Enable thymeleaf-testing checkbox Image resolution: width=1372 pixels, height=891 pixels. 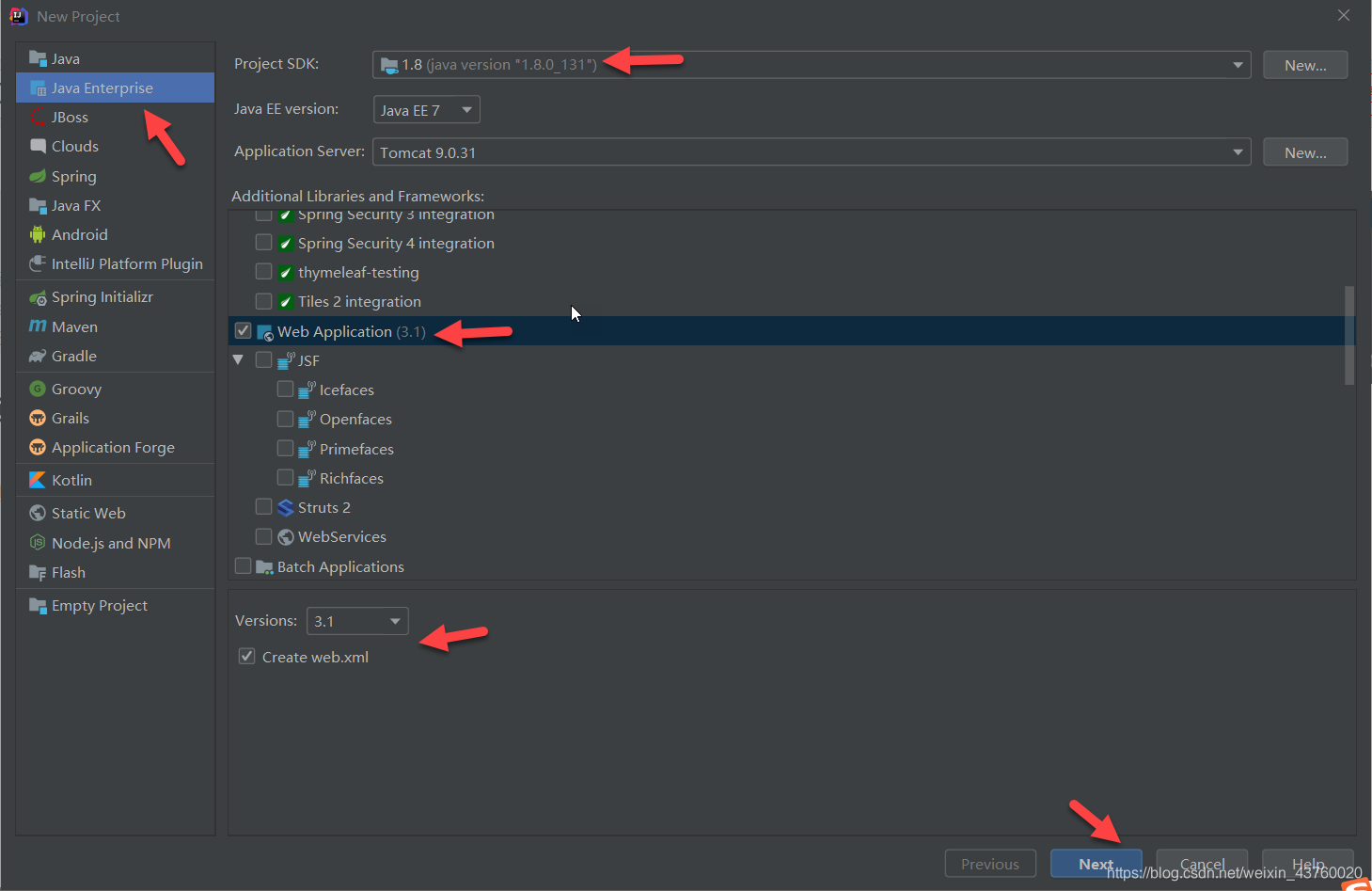pyautogui.click(x=263, y=272)
